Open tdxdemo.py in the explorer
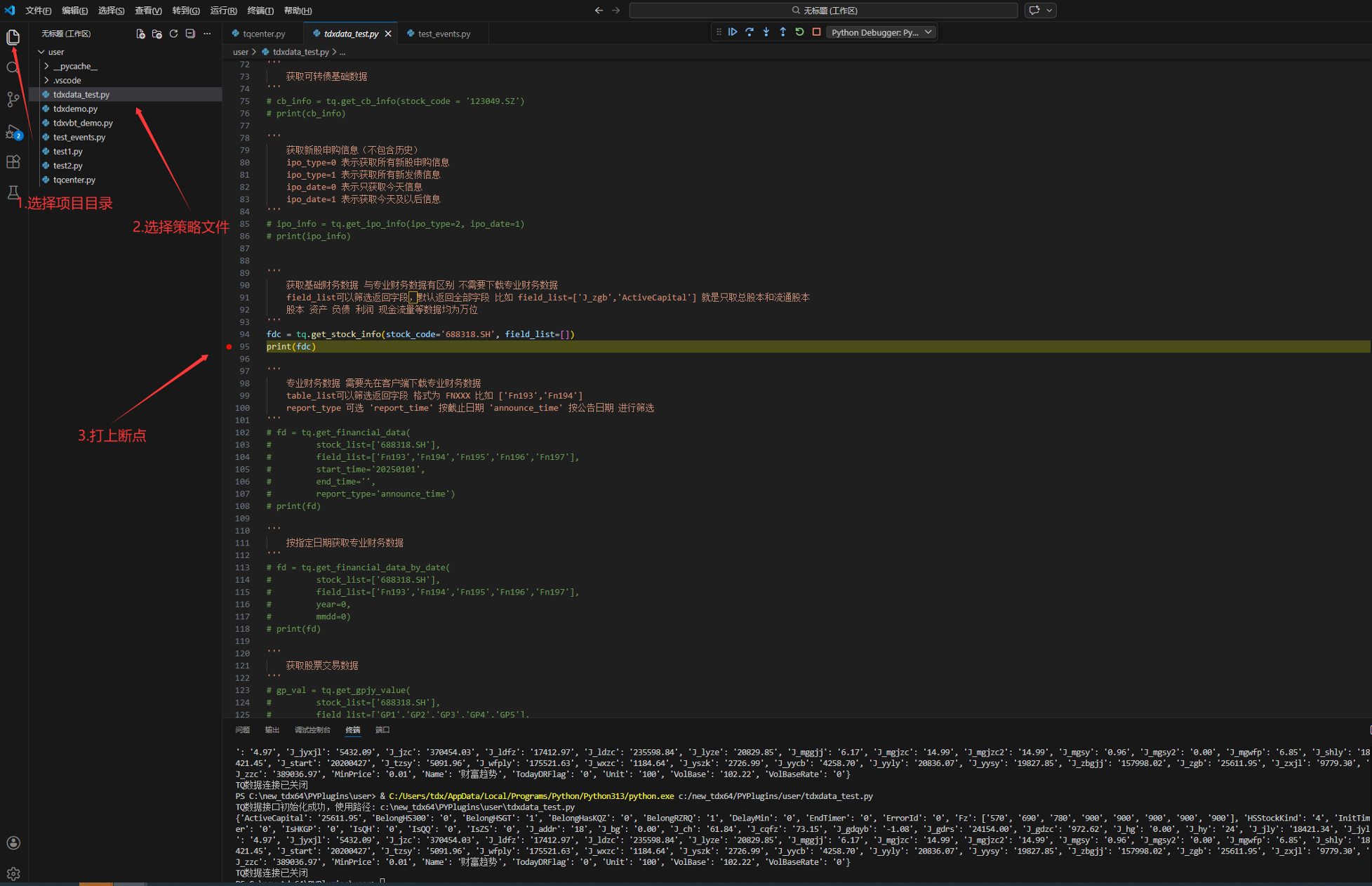This screenshot has height=886, width=1372. coord(75,109)
